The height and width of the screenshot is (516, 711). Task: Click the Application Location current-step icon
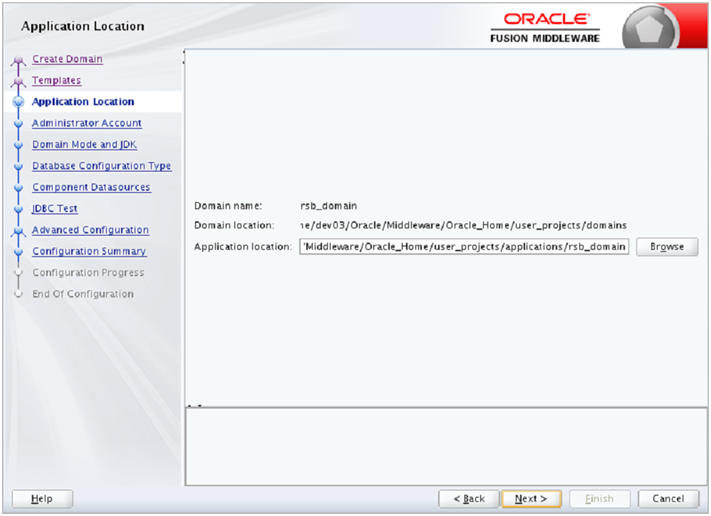point(18,102)
